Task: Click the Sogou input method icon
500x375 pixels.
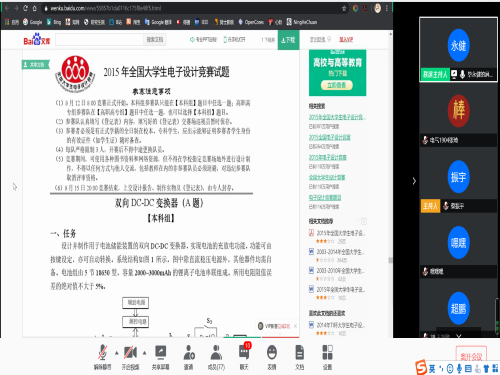Action: pos(421,367)
